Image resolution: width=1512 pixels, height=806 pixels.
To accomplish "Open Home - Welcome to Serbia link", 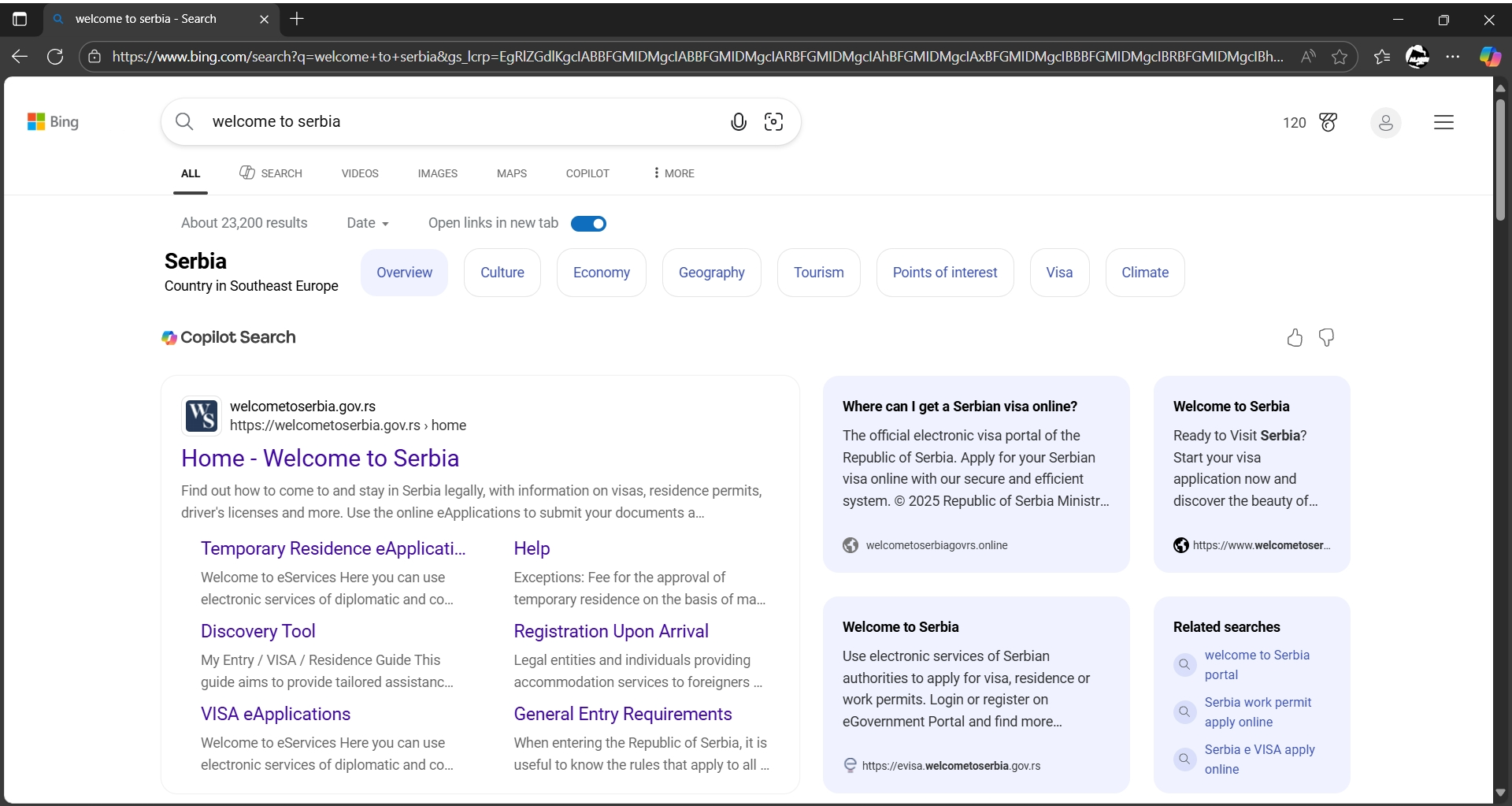I will [320, 459].
